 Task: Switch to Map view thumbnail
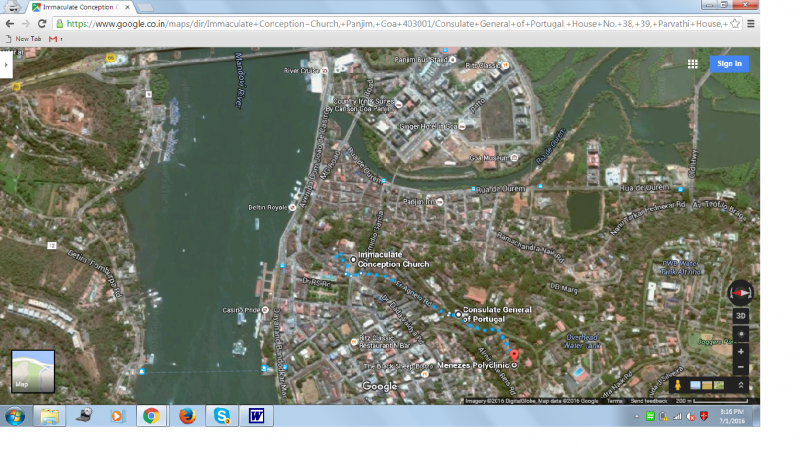point(33,370)
